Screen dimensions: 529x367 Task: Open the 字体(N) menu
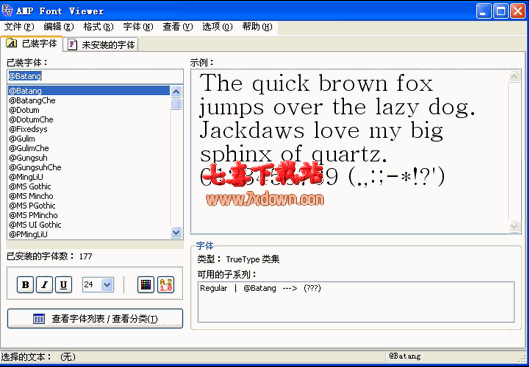click(138, 27)
